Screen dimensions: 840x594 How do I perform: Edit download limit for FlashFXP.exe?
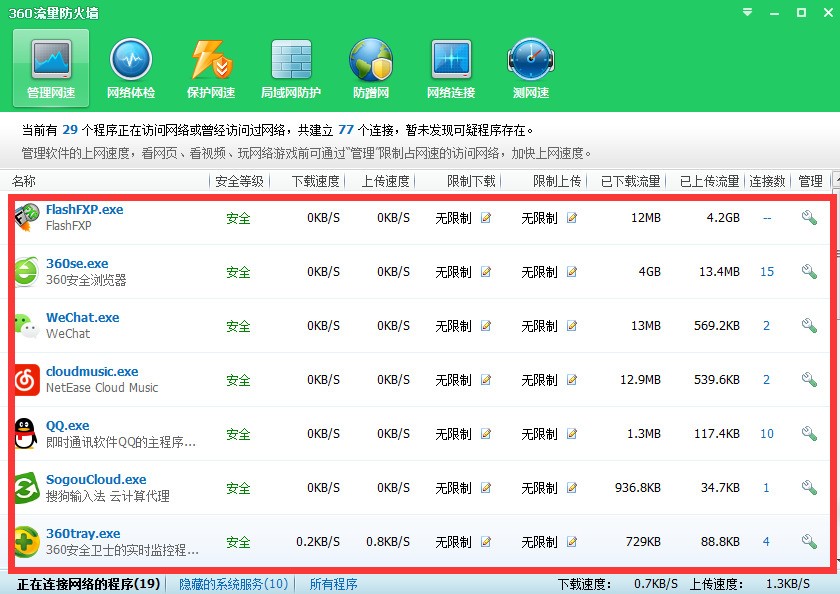[486, 217]
